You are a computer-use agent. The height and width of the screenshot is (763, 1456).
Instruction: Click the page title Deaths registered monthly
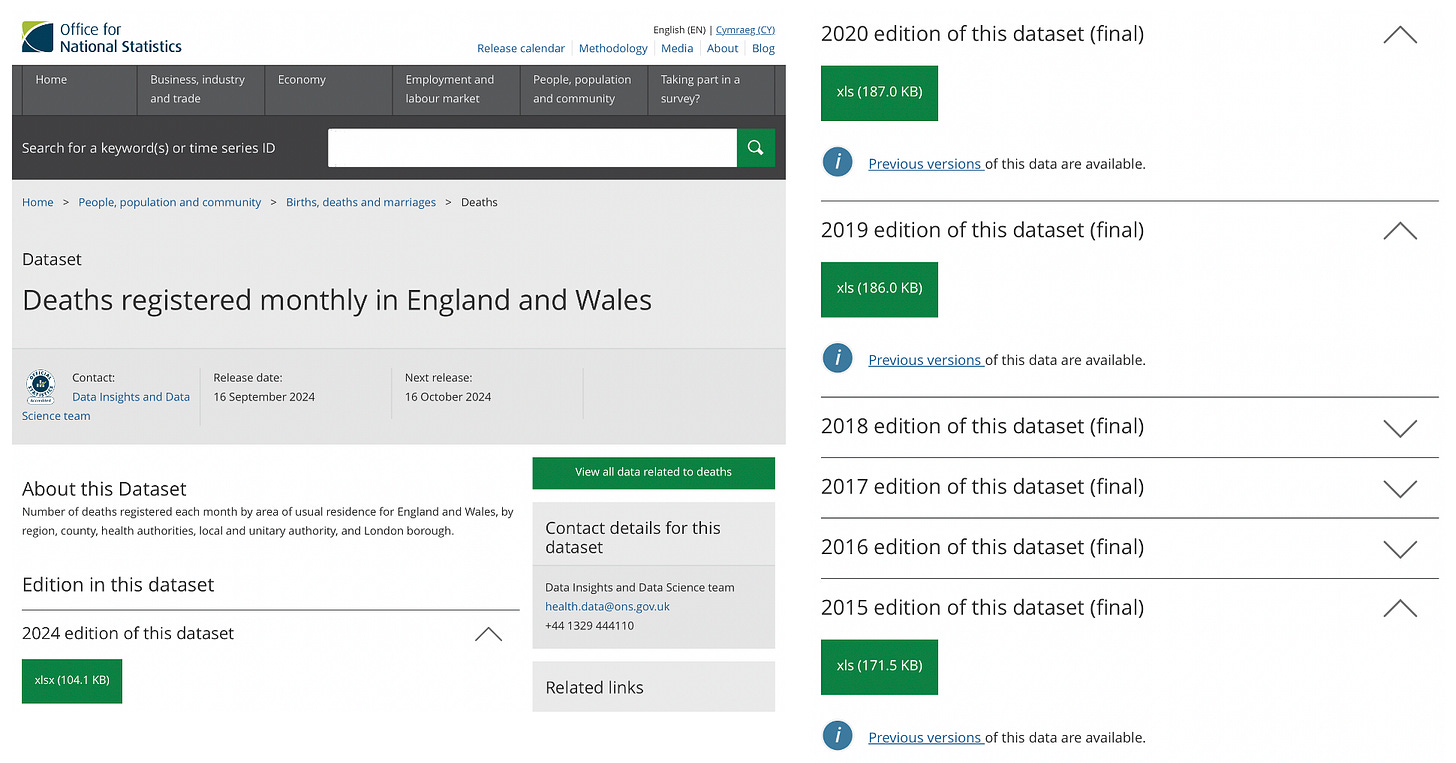337,300
